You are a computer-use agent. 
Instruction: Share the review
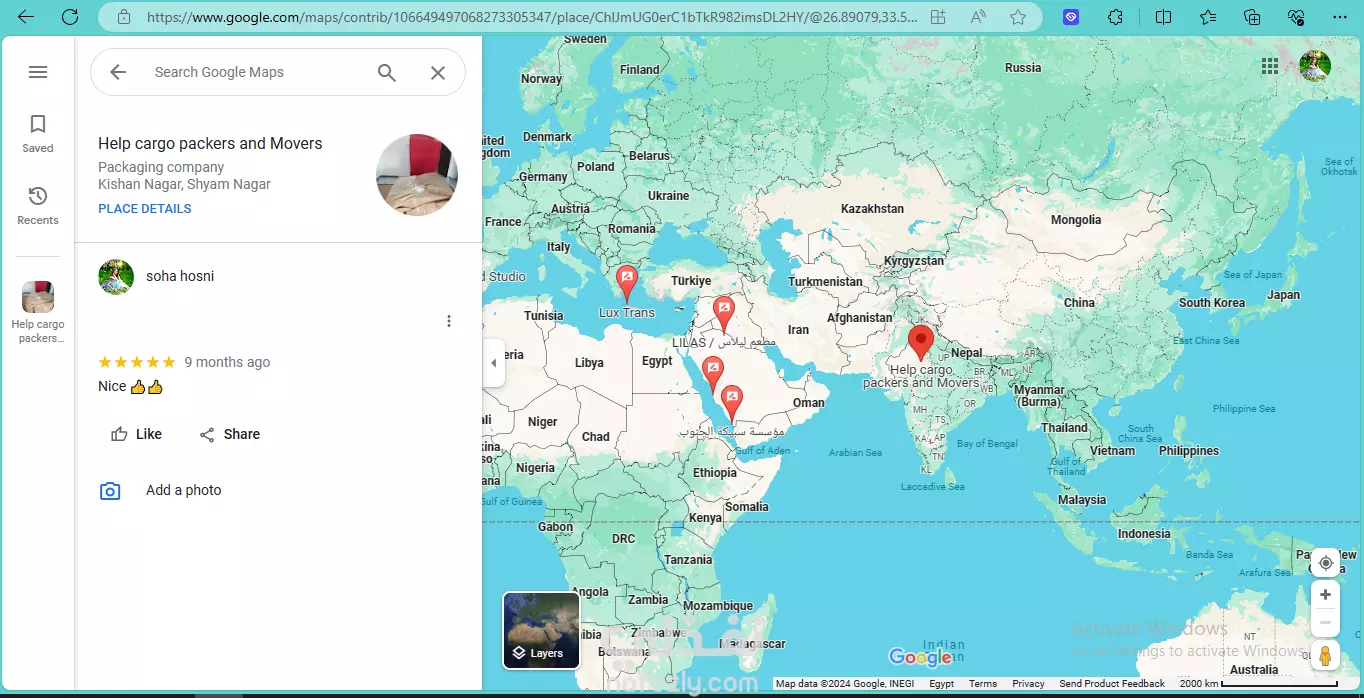[229, 434]
